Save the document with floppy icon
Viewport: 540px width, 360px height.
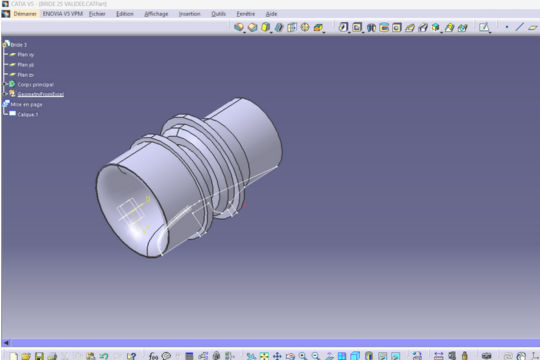click(x=39, y=356)
